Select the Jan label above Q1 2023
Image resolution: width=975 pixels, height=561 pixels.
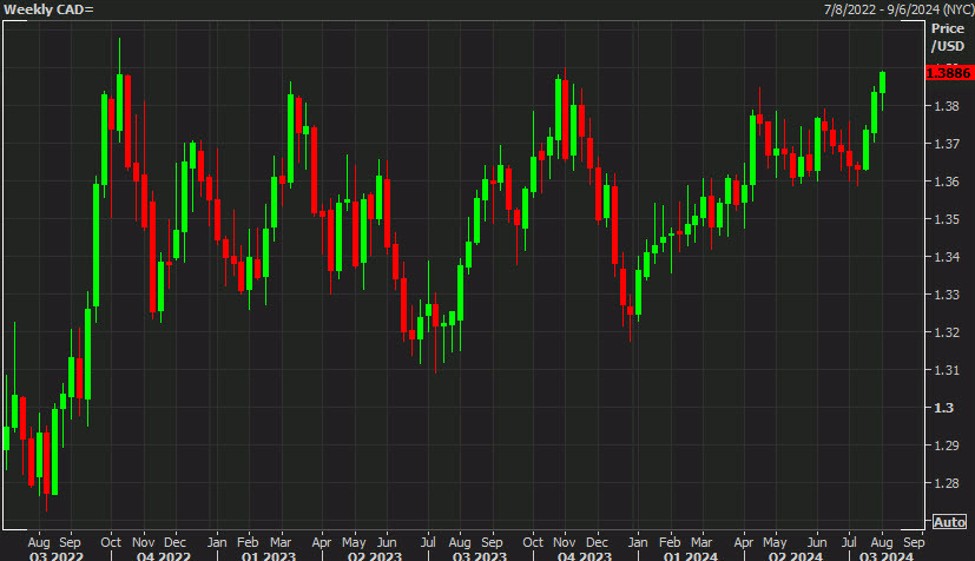(x=217, y=541)
